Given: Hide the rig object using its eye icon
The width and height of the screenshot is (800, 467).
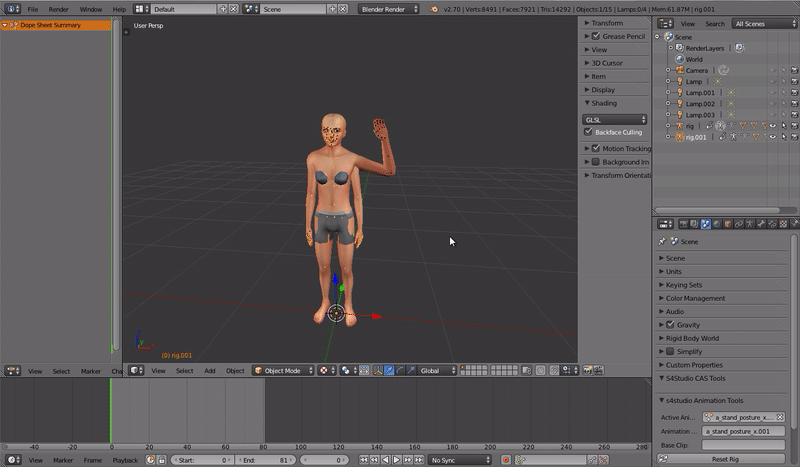Looking at the screenshot, I should coord(772,126).
